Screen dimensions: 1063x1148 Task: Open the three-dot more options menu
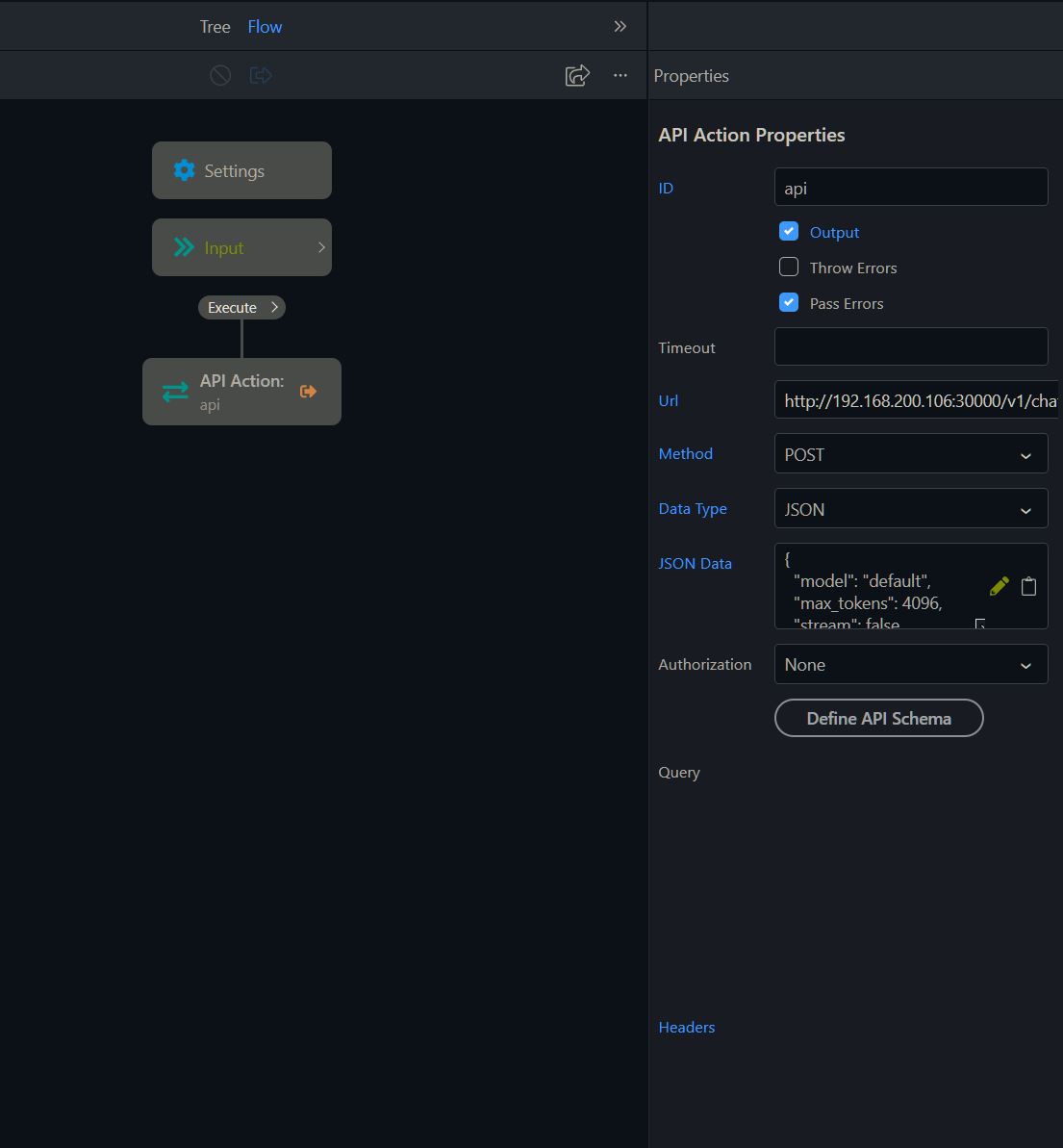pyautogui.click(x=620, y=75)
